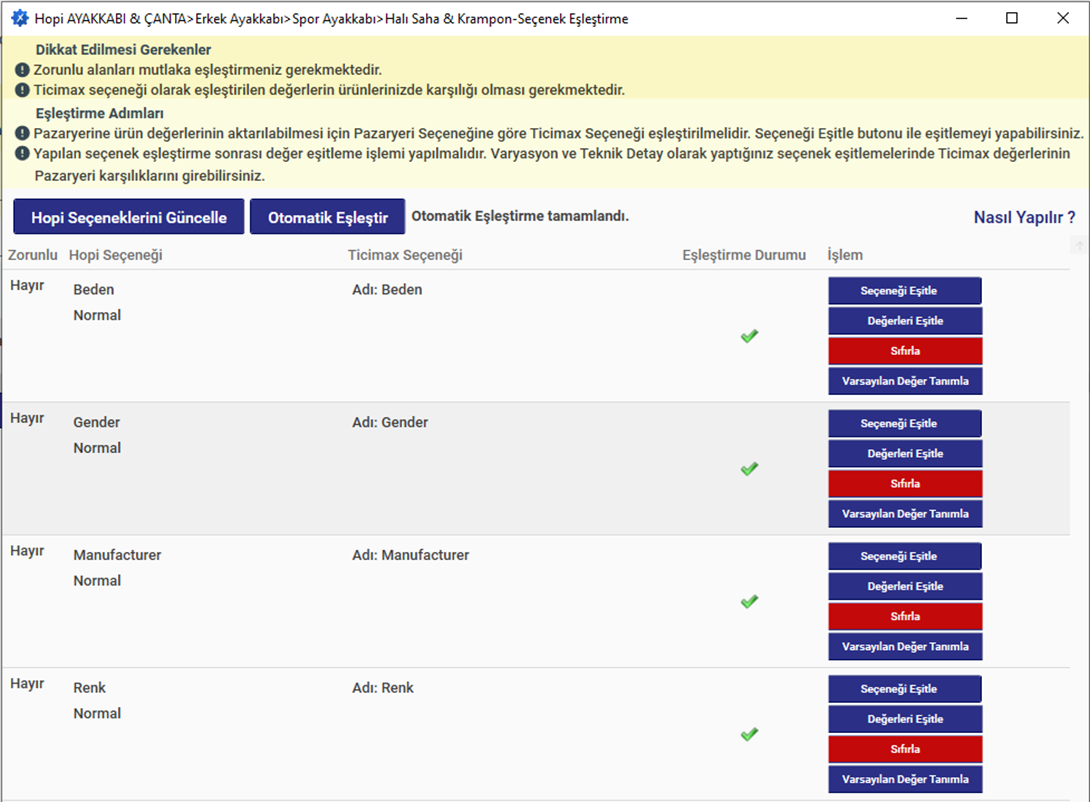Click the warning icon beside 'Ticimax seçeneği olarak' notice
Viewport: 1090px width, 802px height.
coord(22,90)
